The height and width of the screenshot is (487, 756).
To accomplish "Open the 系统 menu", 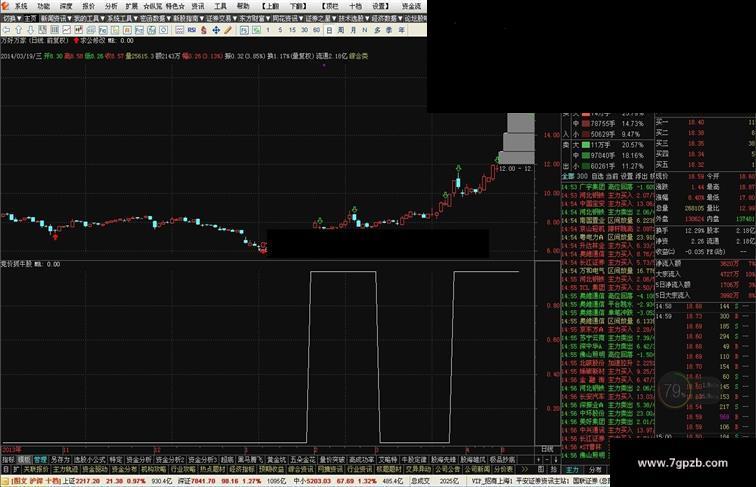I will pyautogui.click(x=21, y=6).
